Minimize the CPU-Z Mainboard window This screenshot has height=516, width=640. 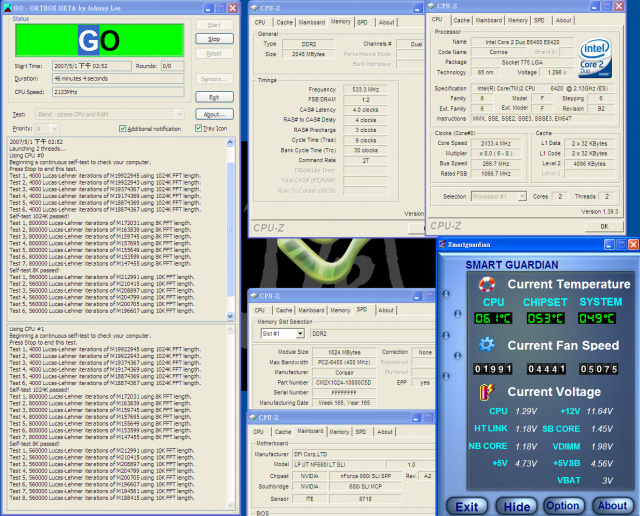click(x=416, y=418)
